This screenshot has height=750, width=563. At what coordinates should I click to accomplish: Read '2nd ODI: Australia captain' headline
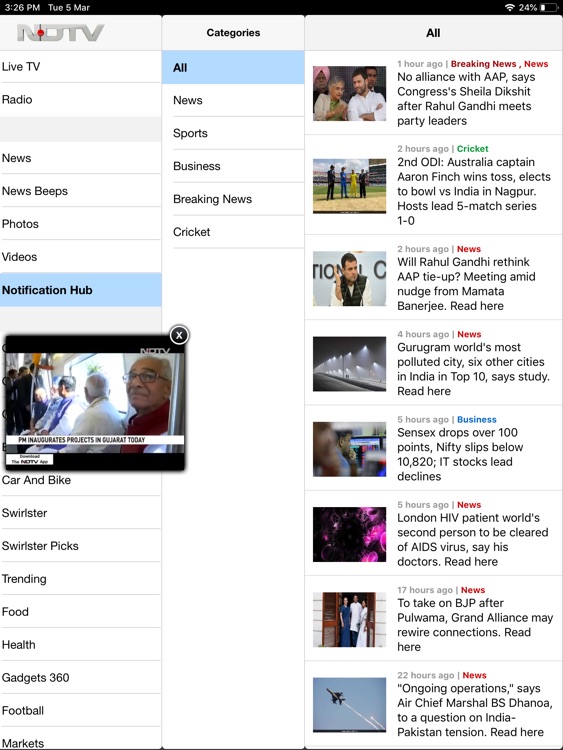474,191
